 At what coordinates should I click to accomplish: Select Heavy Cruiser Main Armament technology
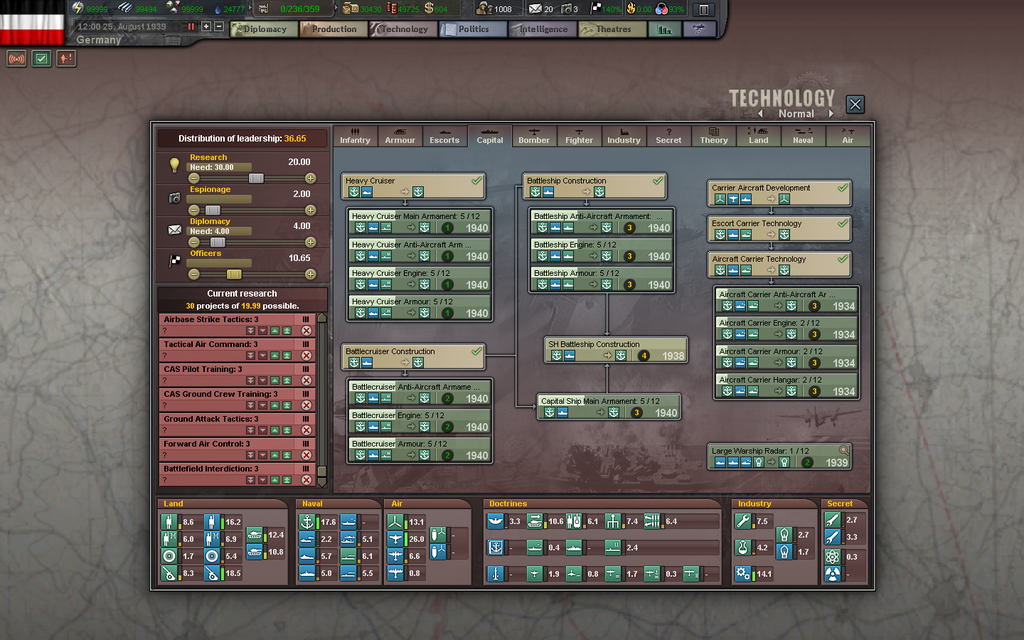pyautogui.click(x=419, y=222)
